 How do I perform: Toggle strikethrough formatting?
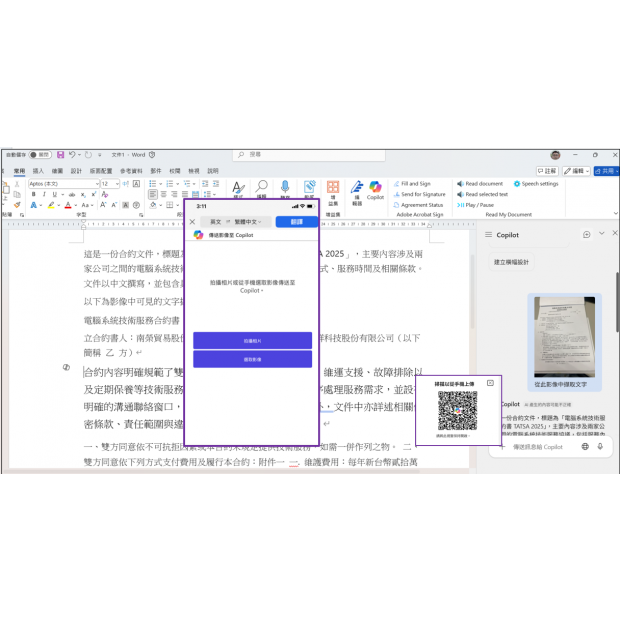[72, 194]
